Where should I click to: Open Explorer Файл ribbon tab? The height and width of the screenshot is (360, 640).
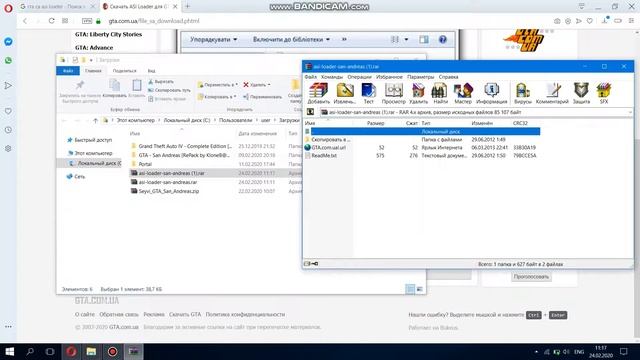(68, 71)
